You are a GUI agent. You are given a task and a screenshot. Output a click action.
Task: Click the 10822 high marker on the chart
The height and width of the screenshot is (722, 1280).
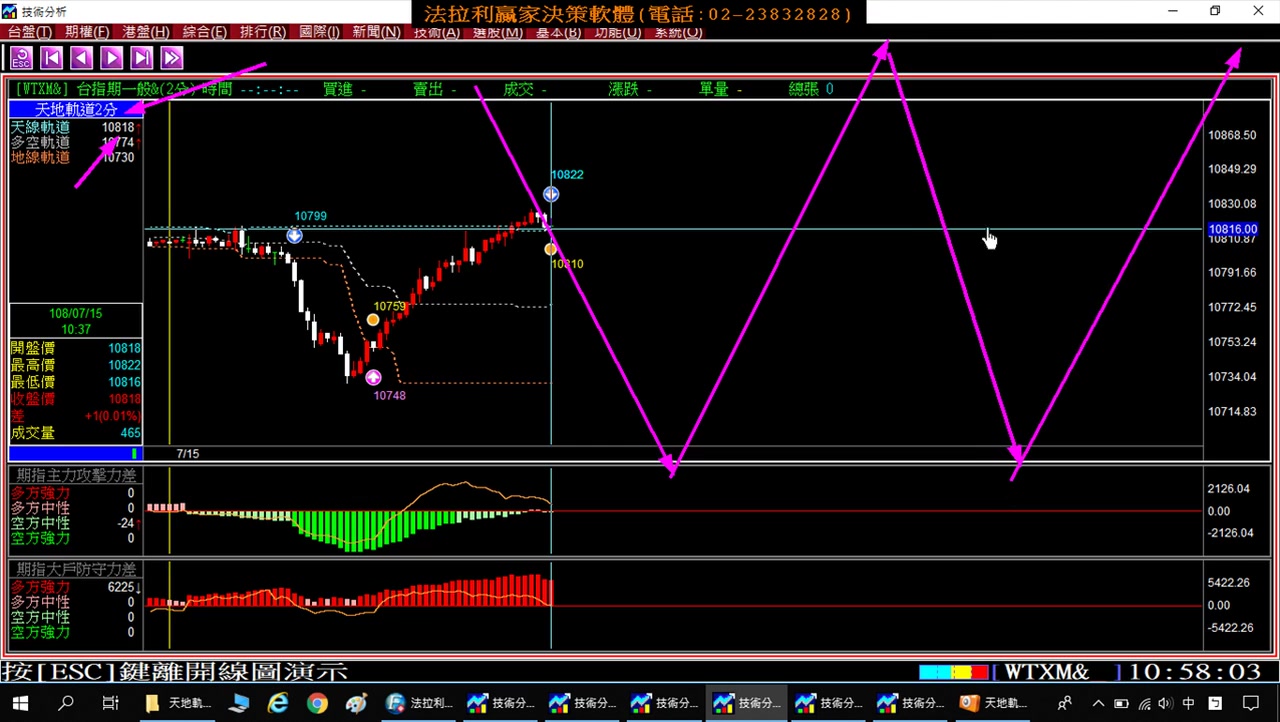point(551,194)
